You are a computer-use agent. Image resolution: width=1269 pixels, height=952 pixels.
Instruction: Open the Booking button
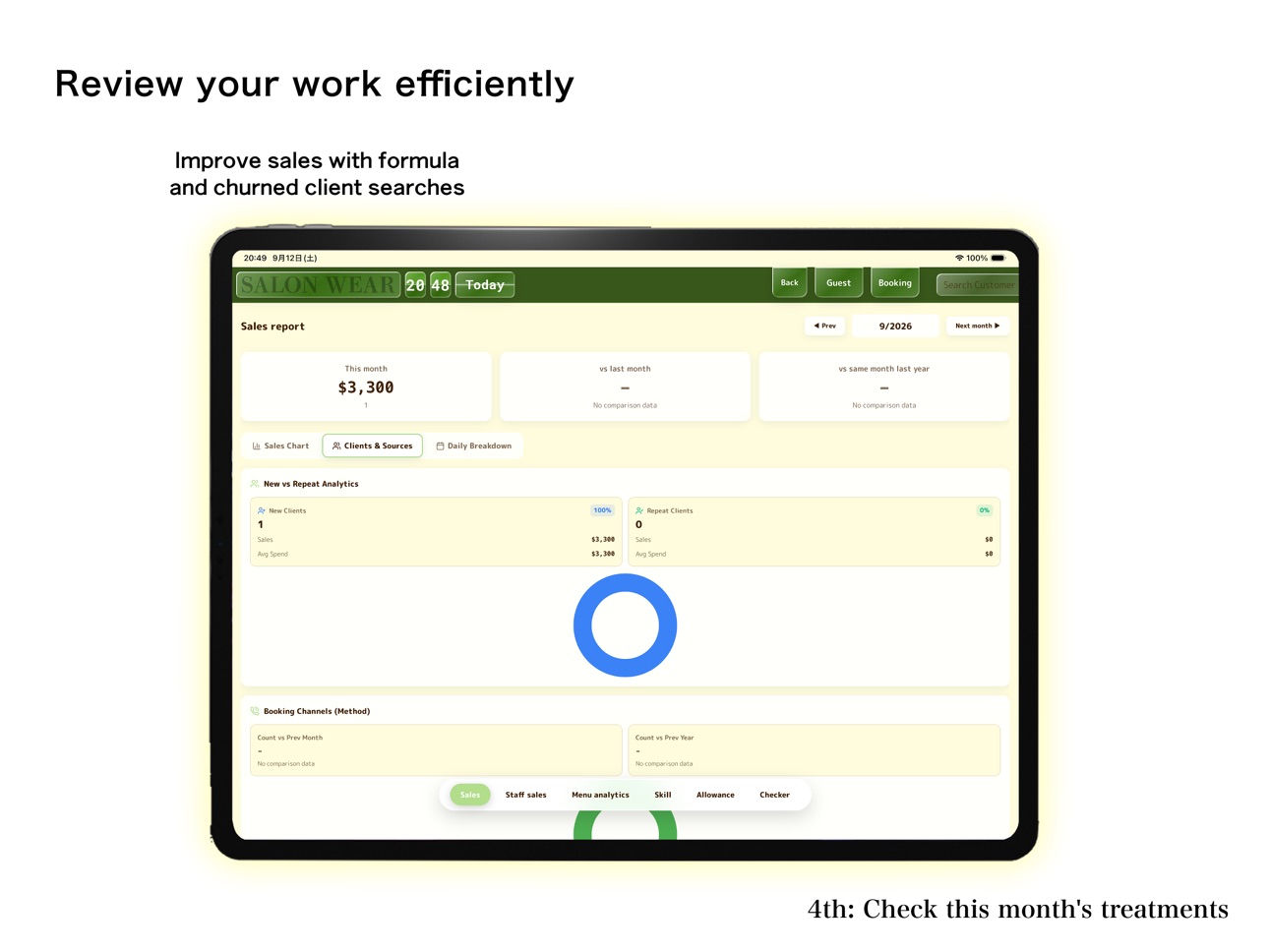pyautogui.click(x=894, y=282)
